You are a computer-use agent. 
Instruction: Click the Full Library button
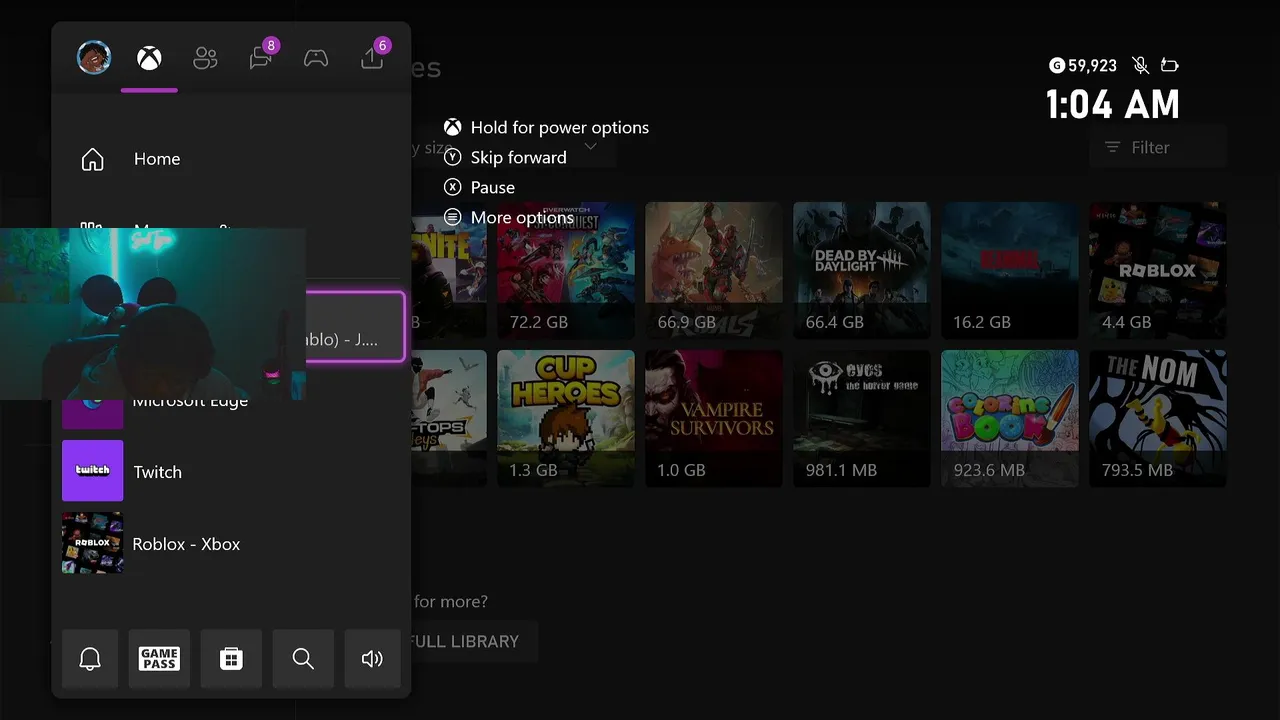474,641
